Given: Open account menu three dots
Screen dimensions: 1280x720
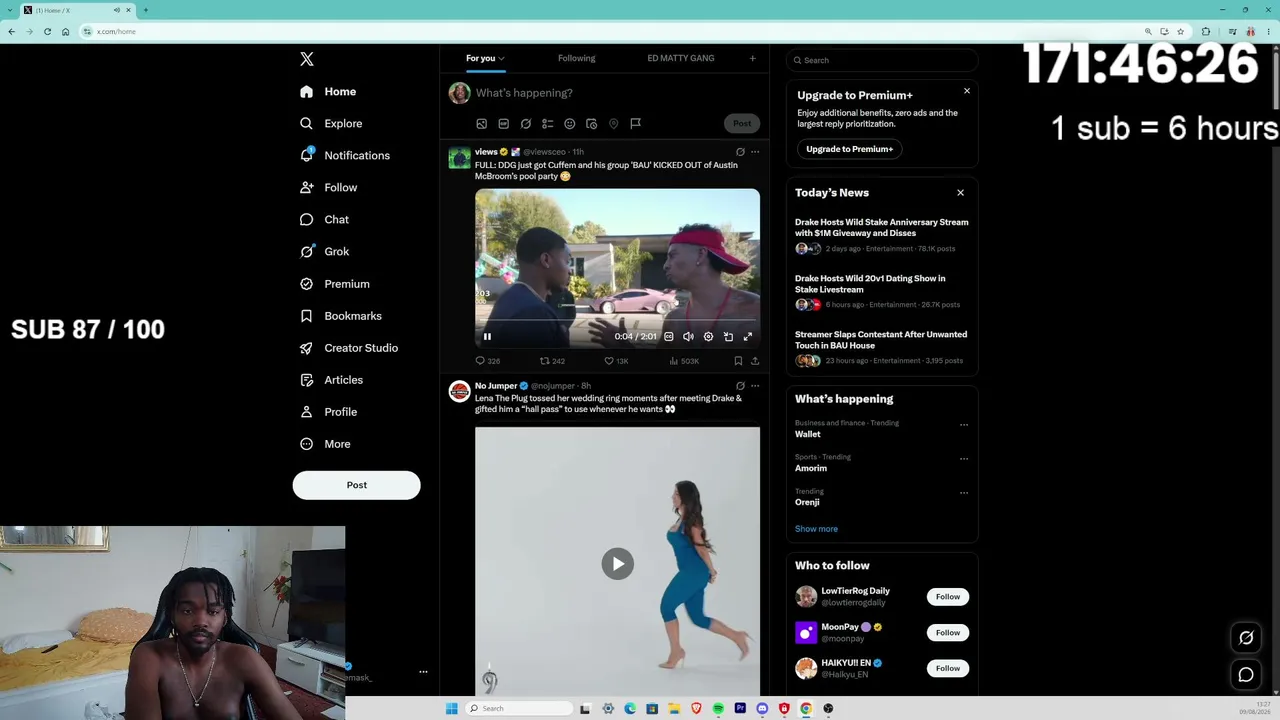Looking at the screenshot, I should (x=423, y=672).
